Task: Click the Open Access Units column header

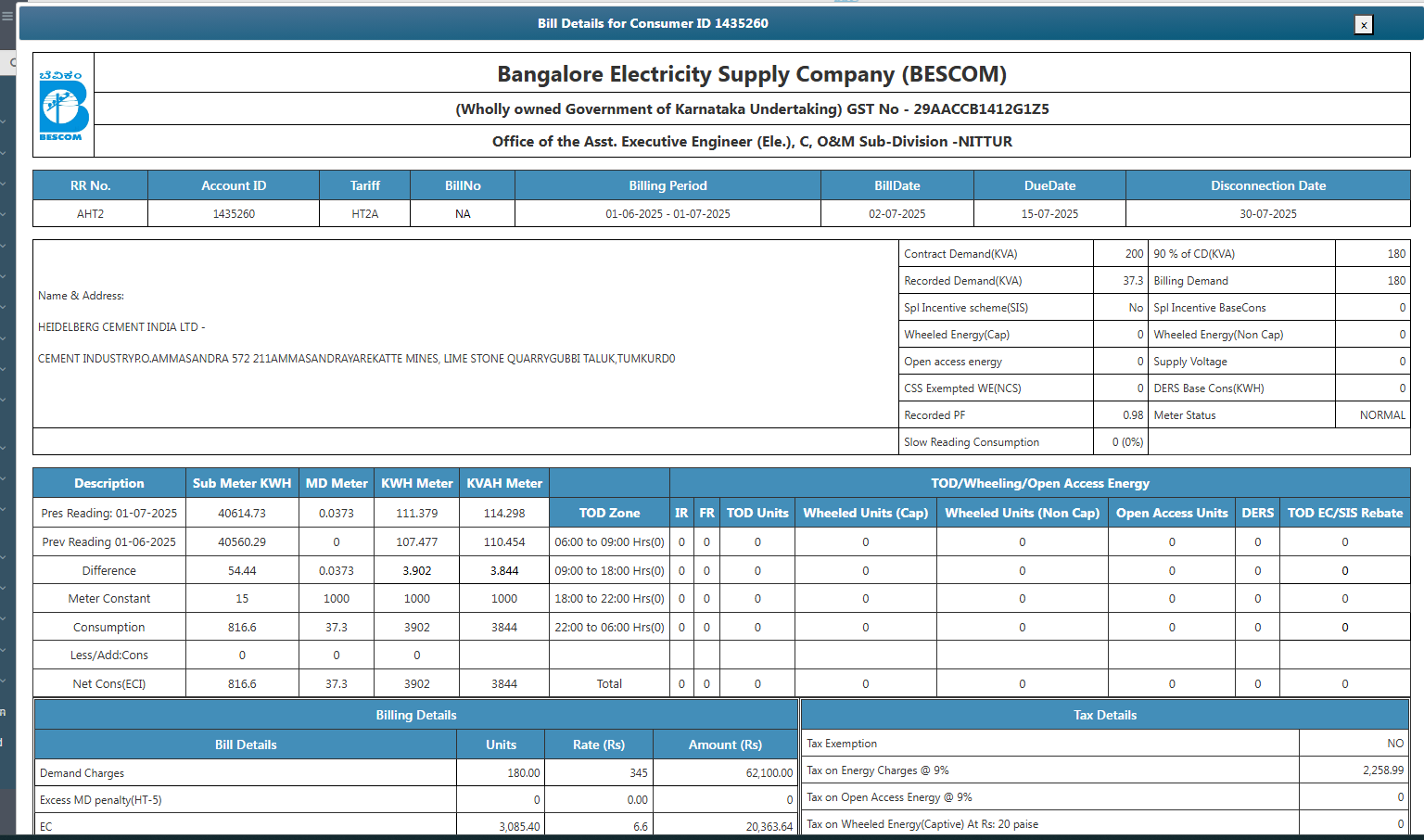Action: coord(1172,513)
